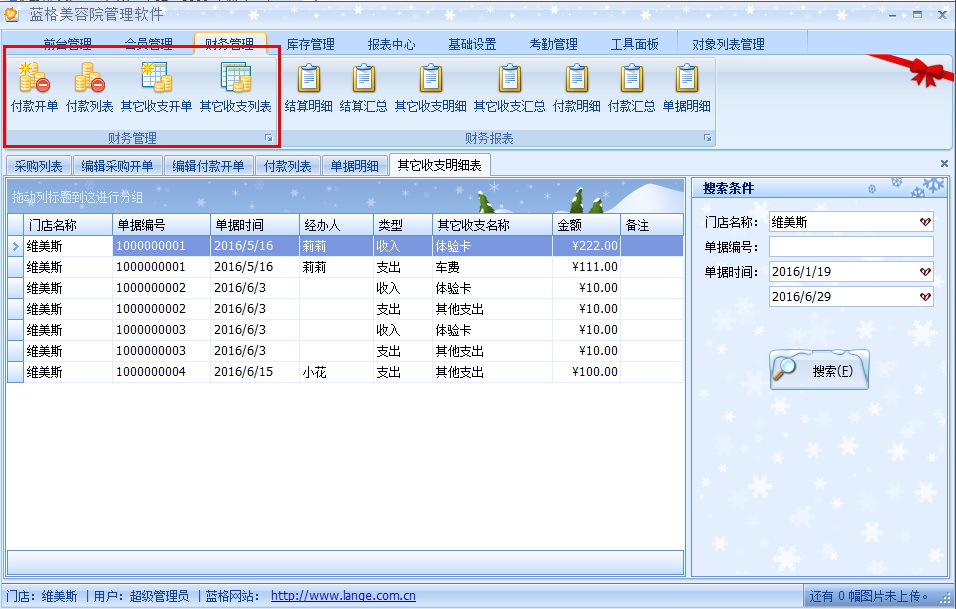Expand the 门店名称 dropdown in search panel
The width and height of the screenshot is (956, 609).
[x=925, y=222]
